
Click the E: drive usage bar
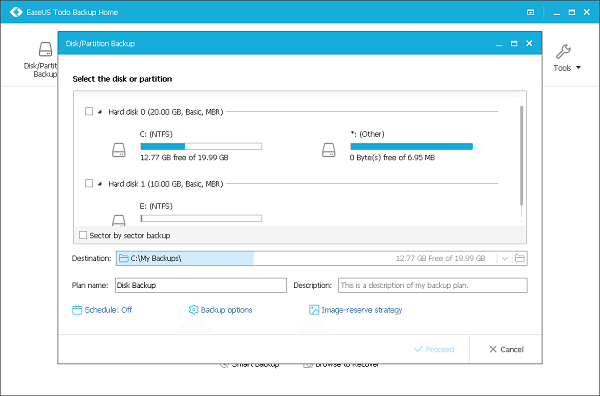tap(201, 218)
